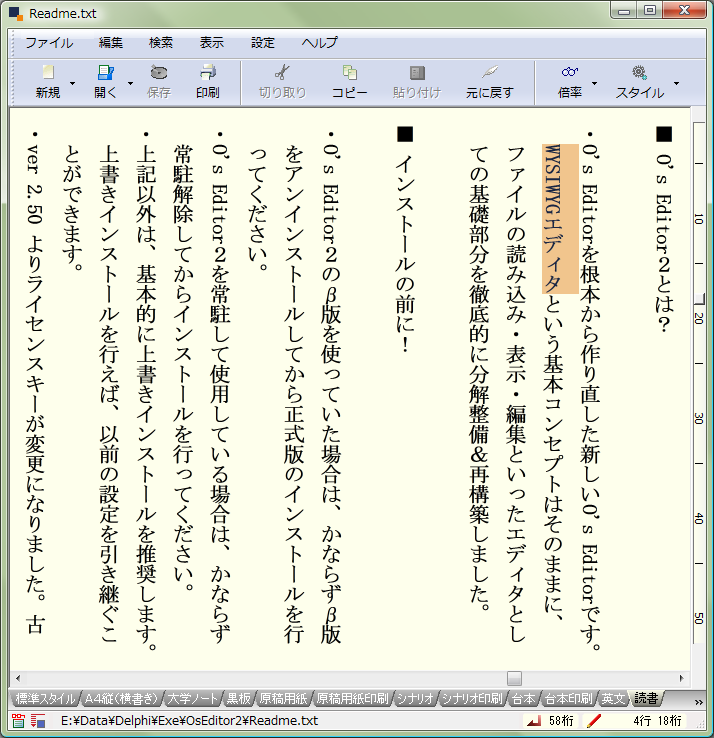Click the horizontal scrollbar thumb
The height and width of the screenshot is (738, 714).
pos(514,678)
